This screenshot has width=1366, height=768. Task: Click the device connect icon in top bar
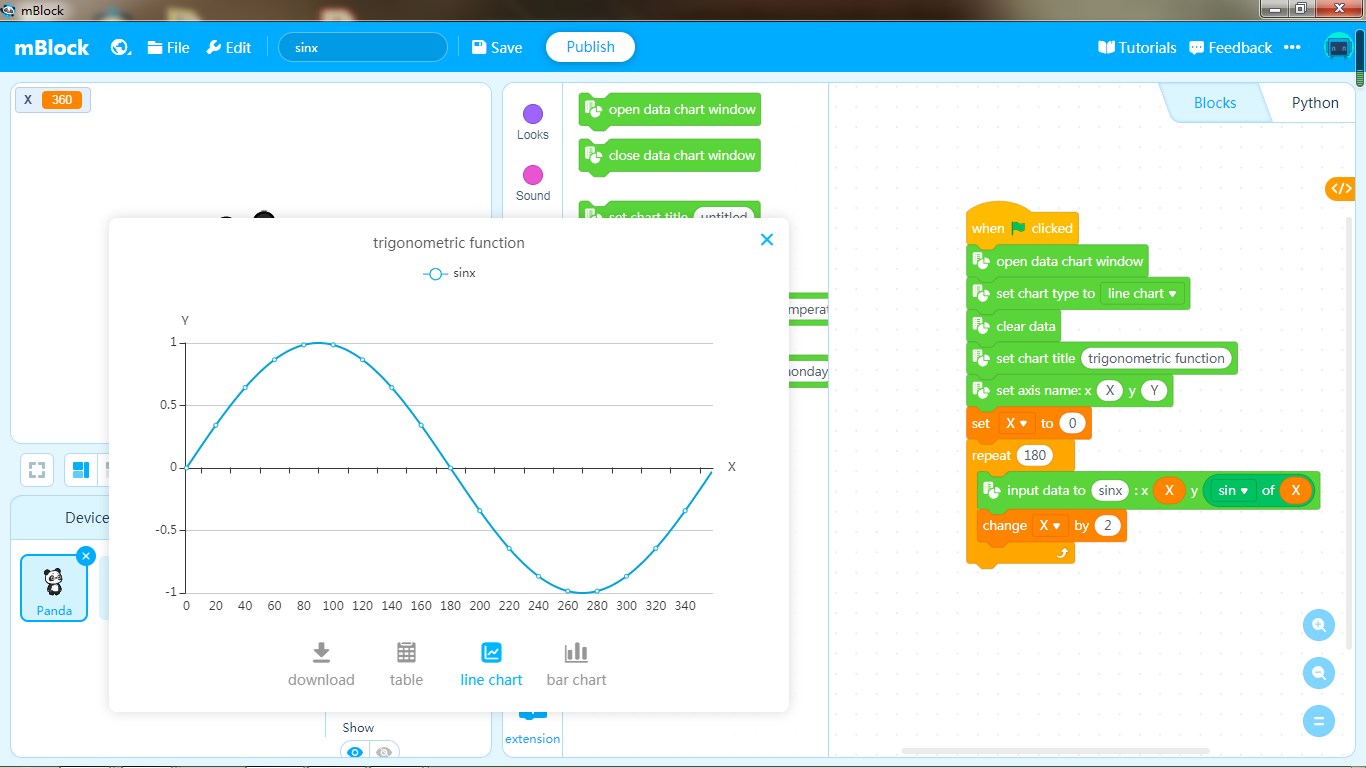[1338, 46]
